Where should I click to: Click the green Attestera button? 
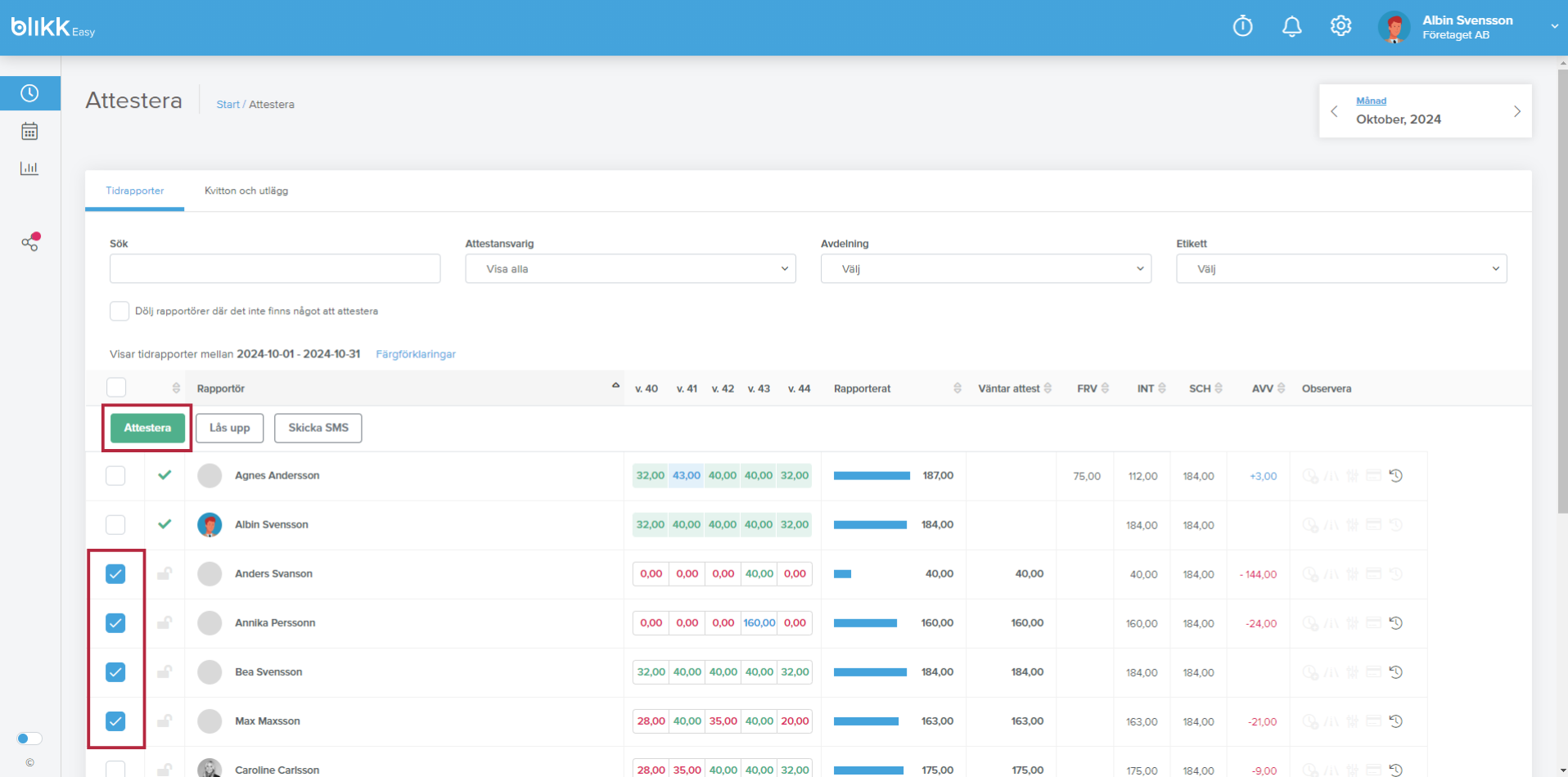click(147, 428)
